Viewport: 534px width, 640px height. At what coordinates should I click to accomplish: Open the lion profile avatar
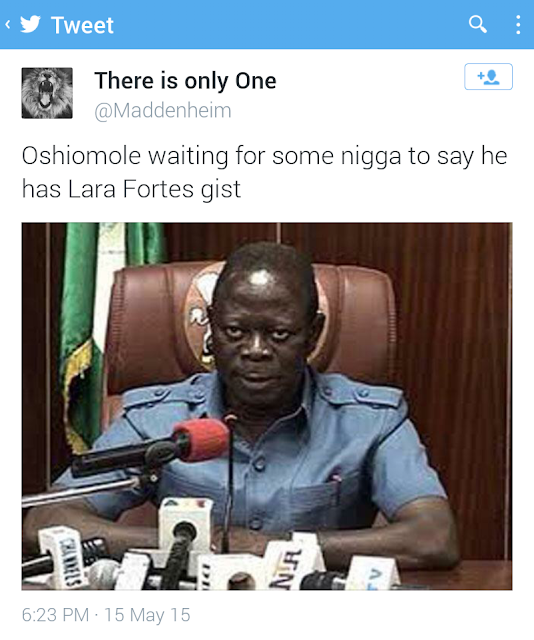click(47, 93)
